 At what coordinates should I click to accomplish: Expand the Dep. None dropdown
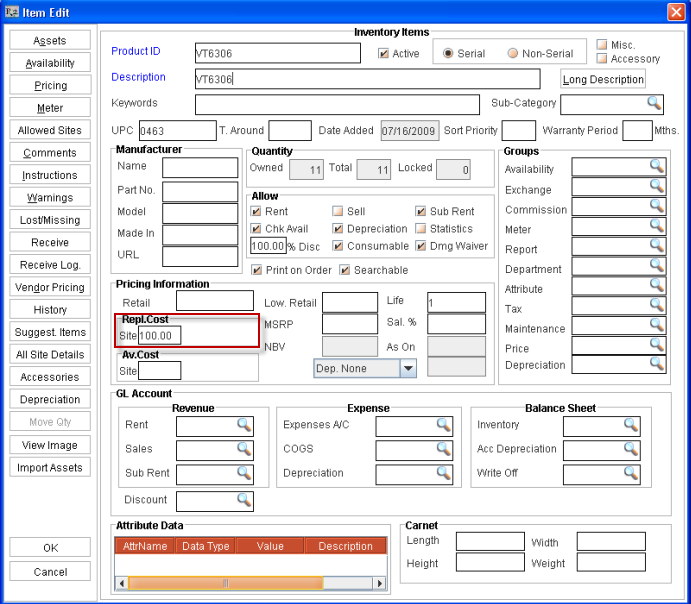(408, 368)
